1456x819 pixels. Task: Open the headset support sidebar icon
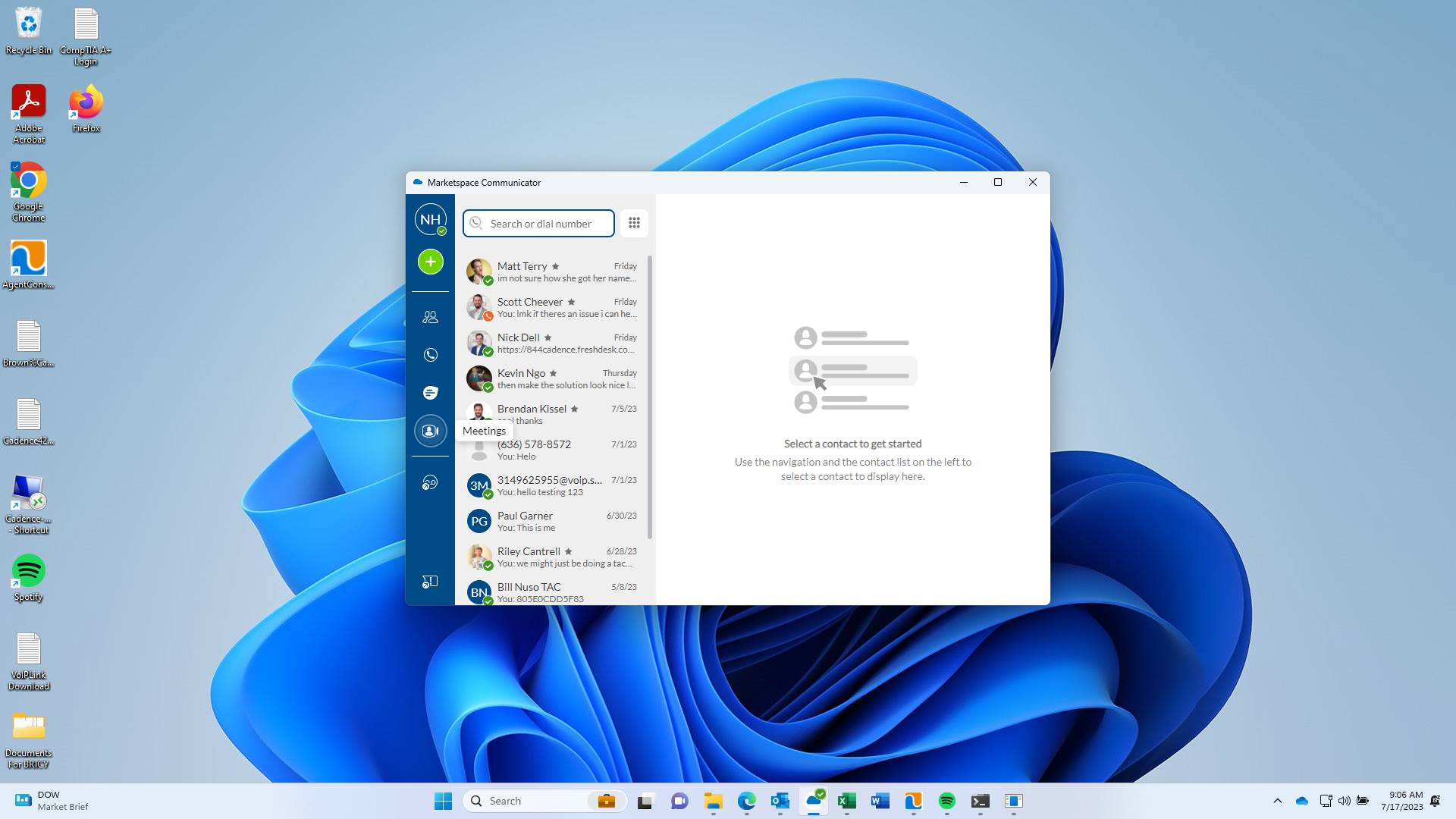(x=430, y=483)
